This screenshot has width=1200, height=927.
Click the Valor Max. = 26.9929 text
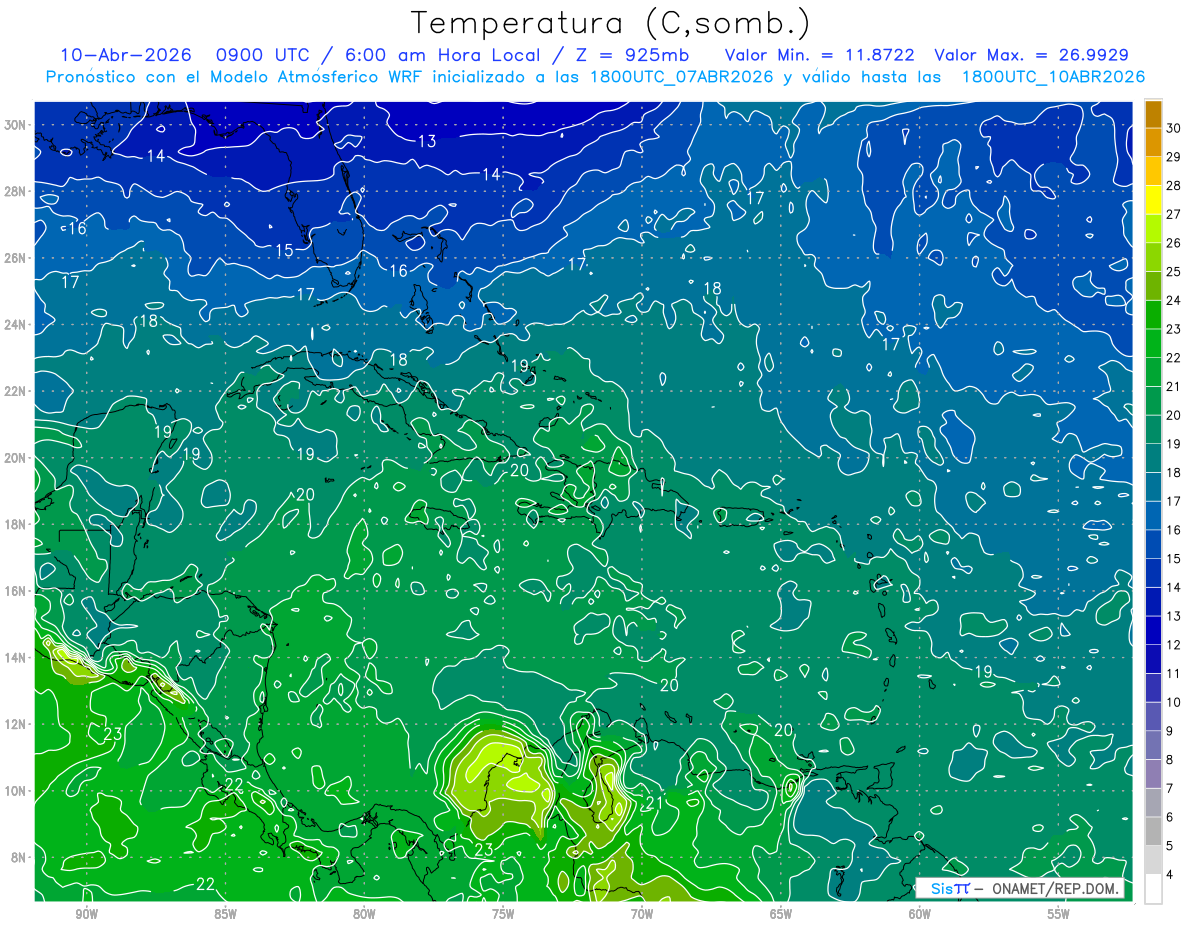[x=1031, y=55]
